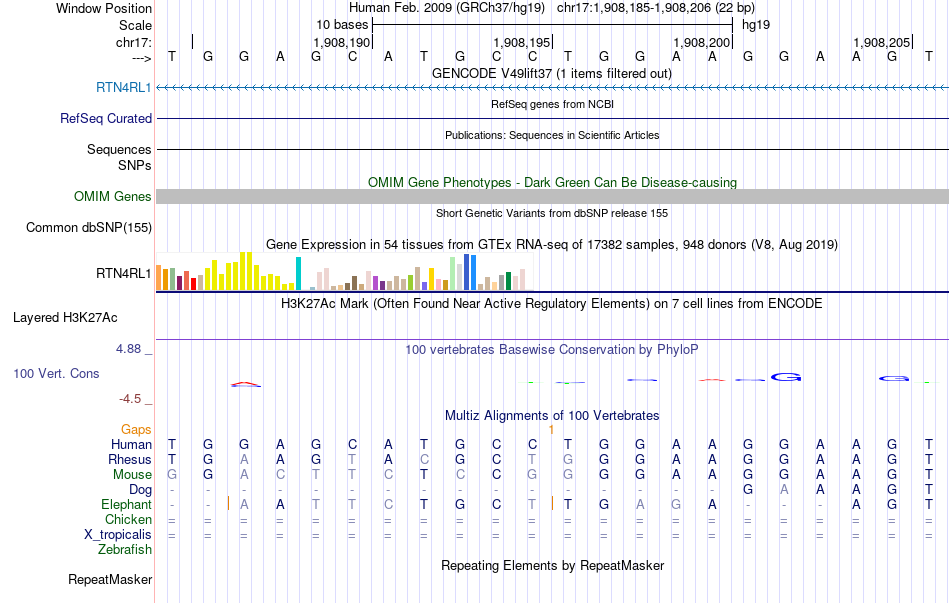This screenshot has height=603, width=950.
Task: Click the Chicken species label
Action: (x=128, y=519)
